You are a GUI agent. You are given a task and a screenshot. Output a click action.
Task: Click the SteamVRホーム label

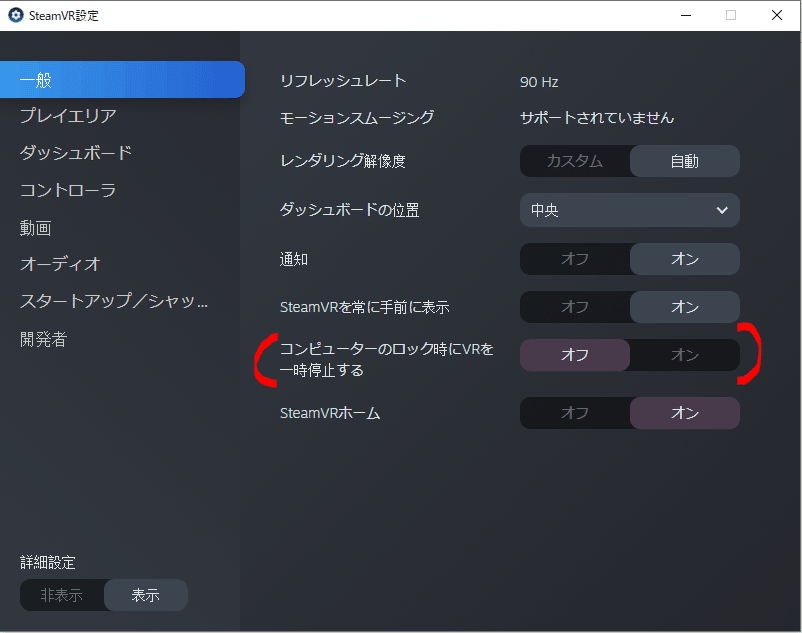(330, 413)
